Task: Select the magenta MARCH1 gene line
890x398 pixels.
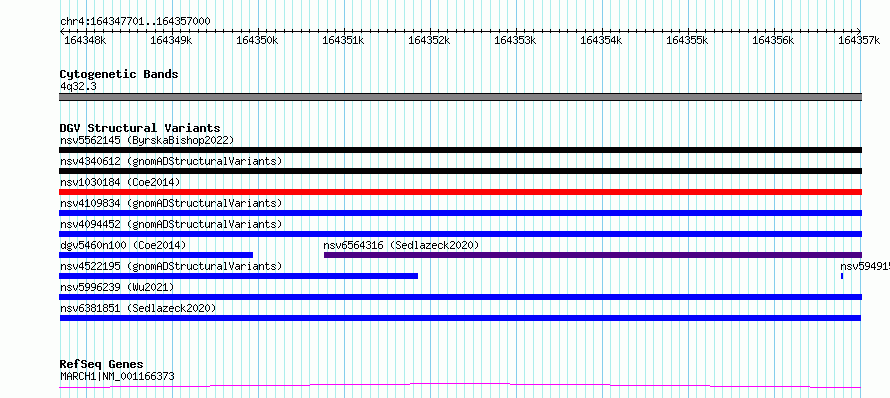Action: pos(460,386)
